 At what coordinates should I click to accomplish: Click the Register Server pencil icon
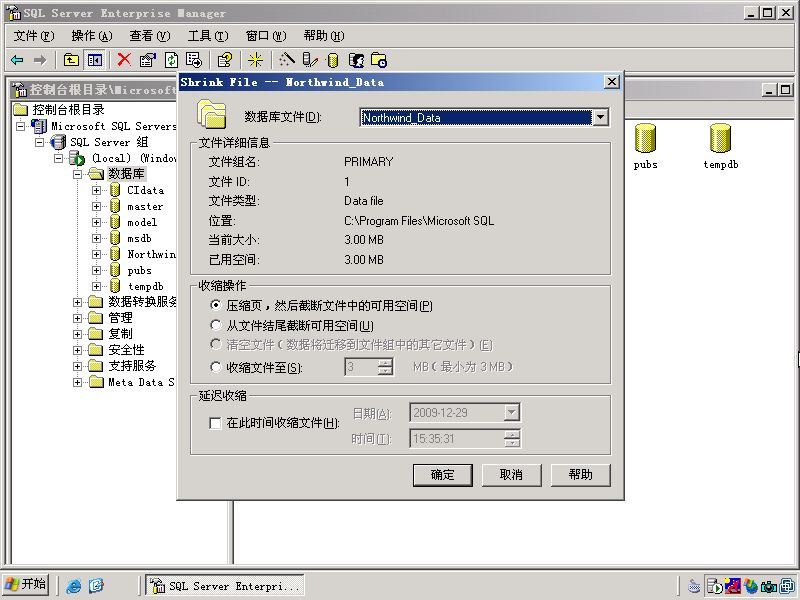click(310, 60)
